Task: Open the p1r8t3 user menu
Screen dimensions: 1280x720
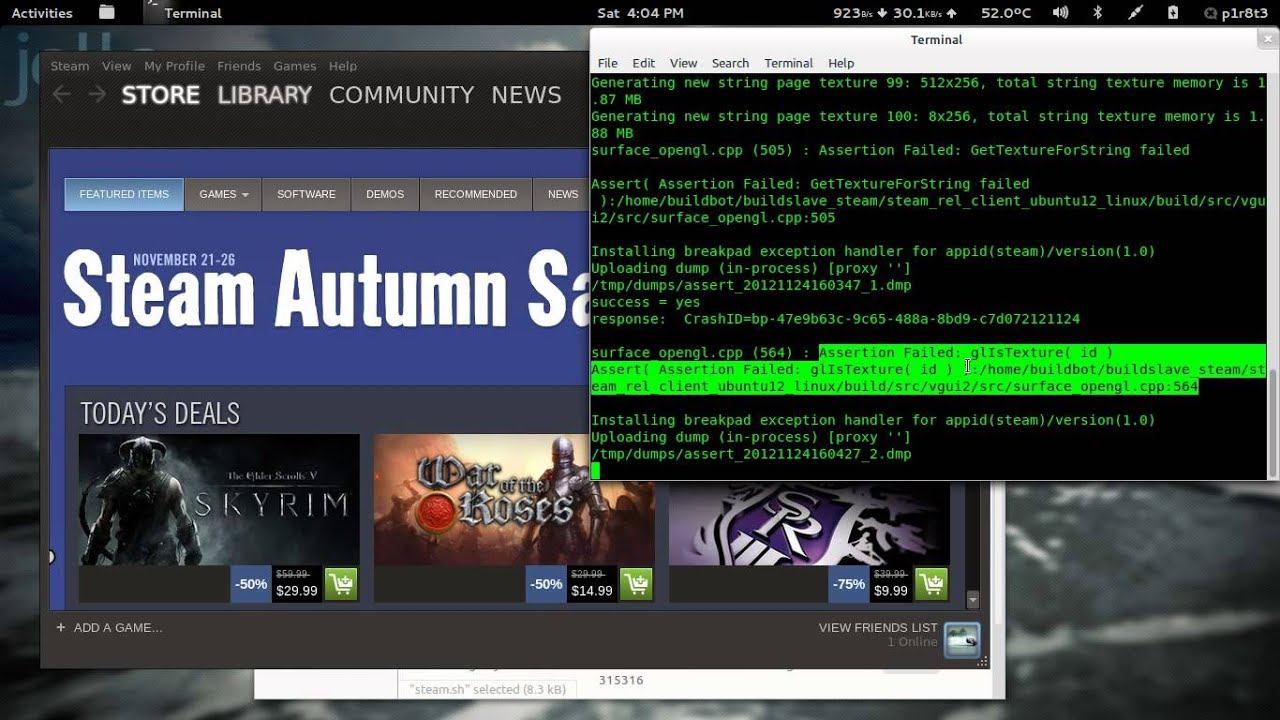Action: click(x=1237, y=13)
